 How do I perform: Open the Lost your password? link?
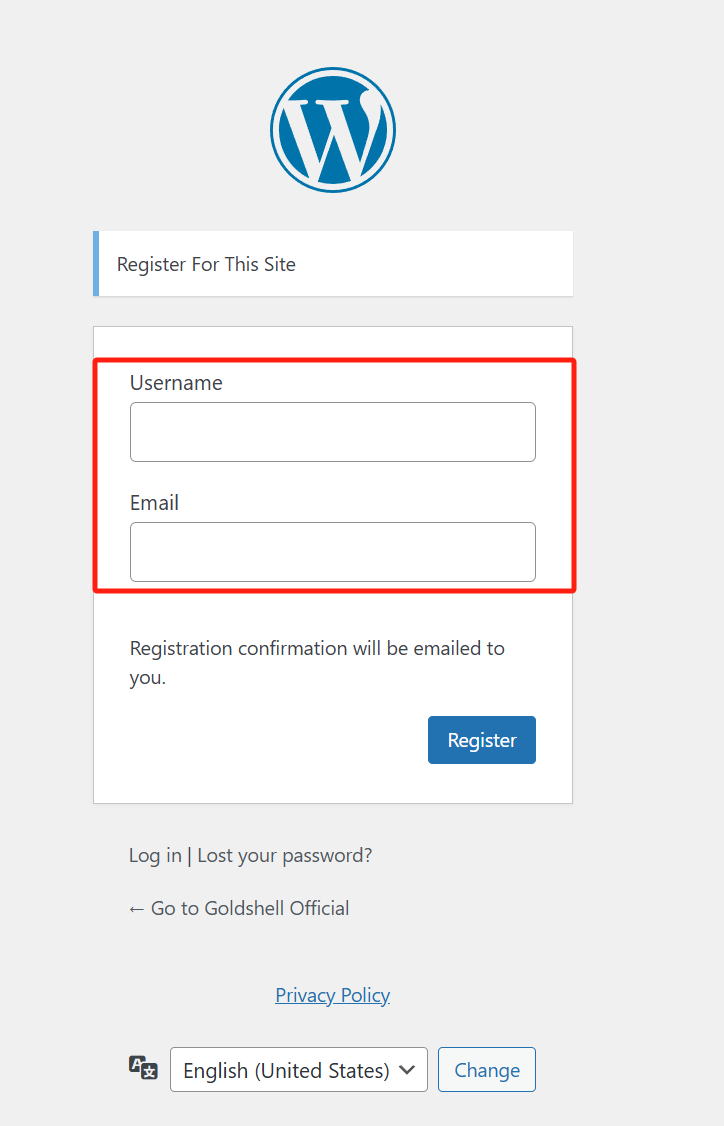click(284, 855)
